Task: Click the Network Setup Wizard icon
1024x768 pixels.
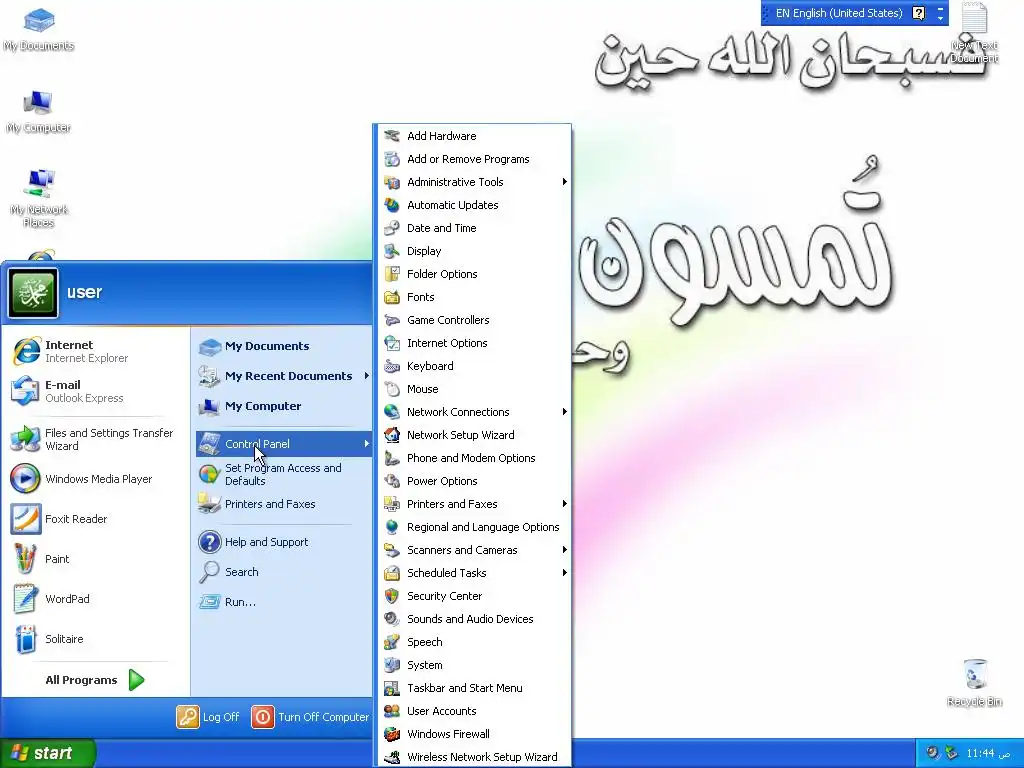Action: coord(392,435)
